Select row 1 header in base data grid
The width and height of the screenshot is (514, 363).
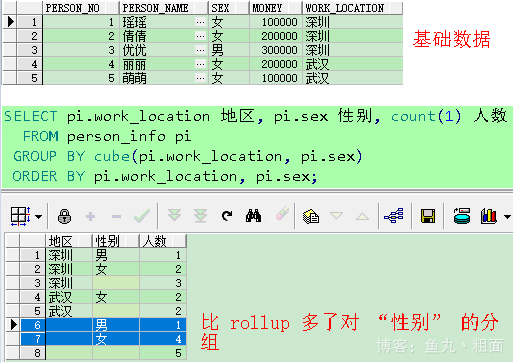pyautogui.click(x=29, y=22)
